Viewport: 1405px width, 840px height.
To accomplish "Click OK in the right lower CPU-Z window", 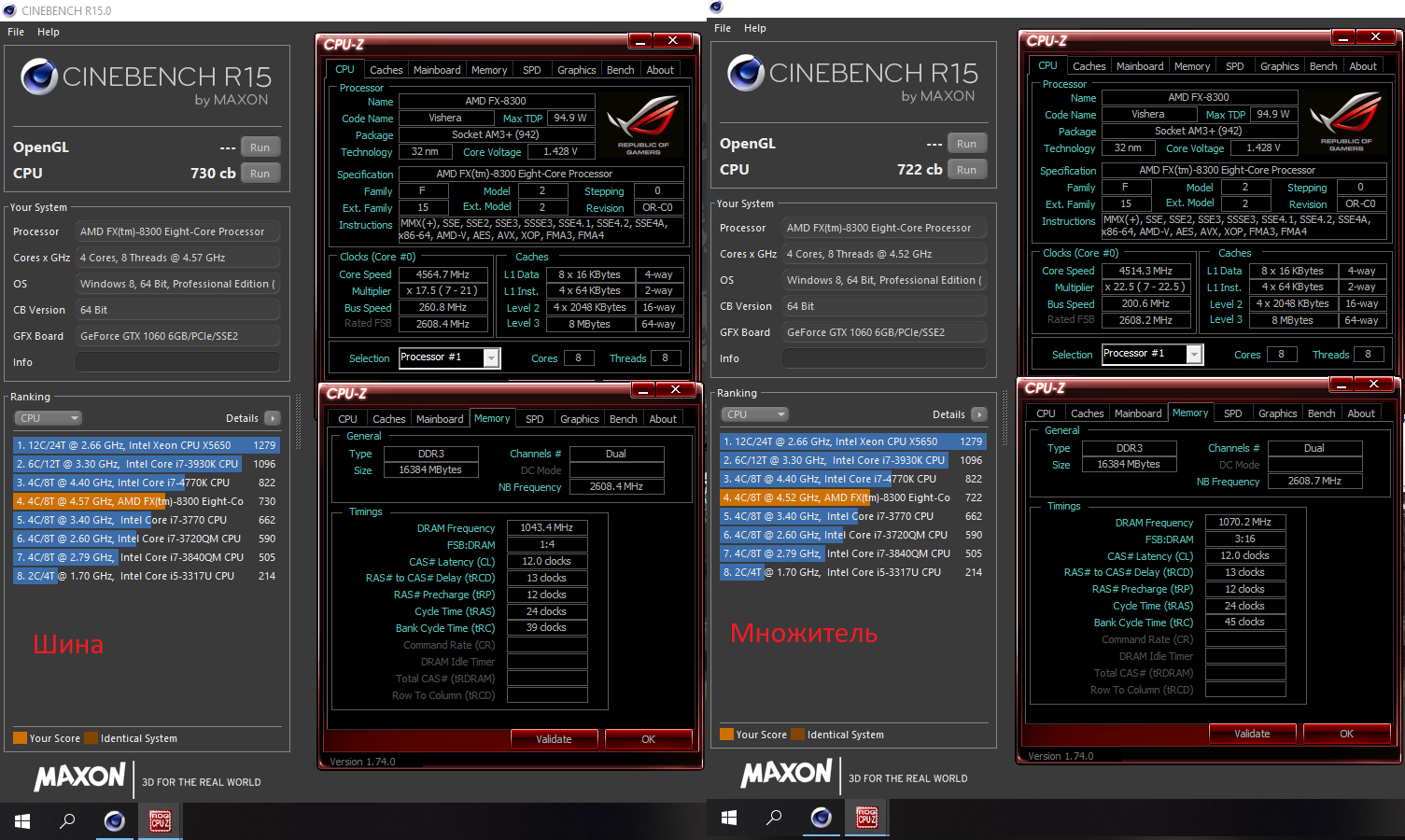I will coord(1347,734).
